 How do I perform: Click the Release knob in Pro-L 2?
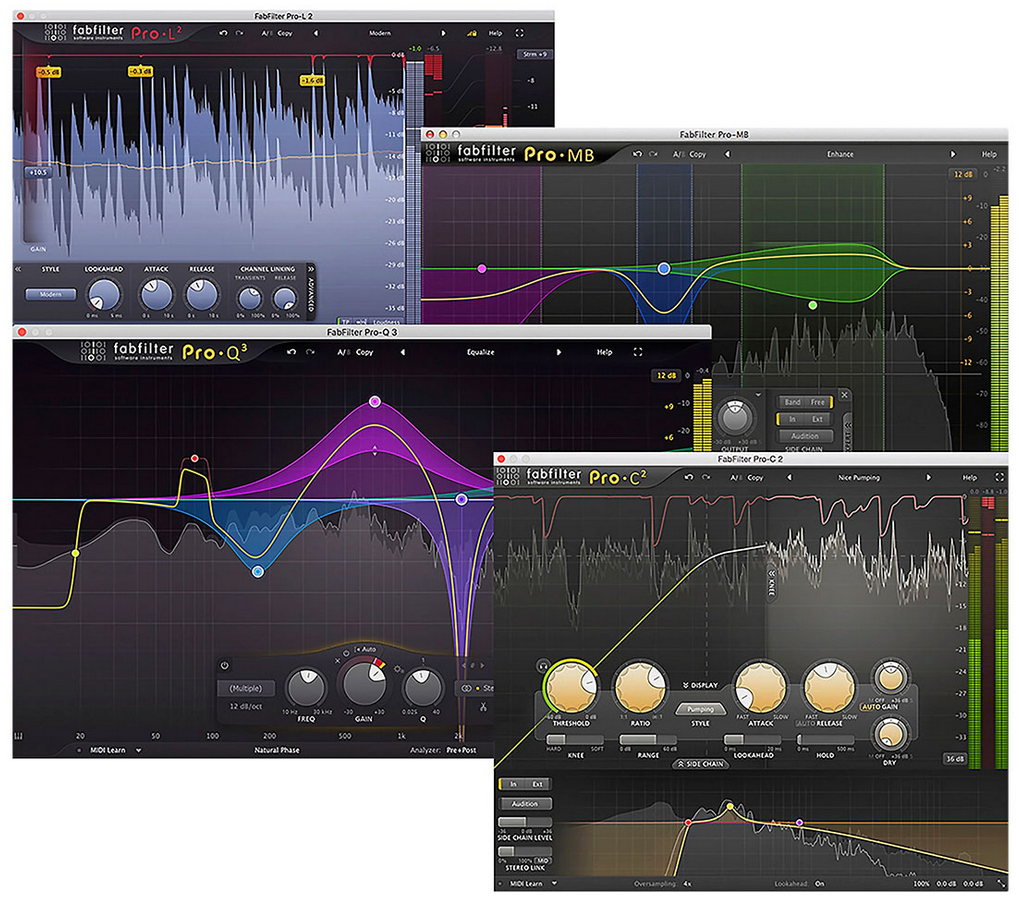[202, 294]
